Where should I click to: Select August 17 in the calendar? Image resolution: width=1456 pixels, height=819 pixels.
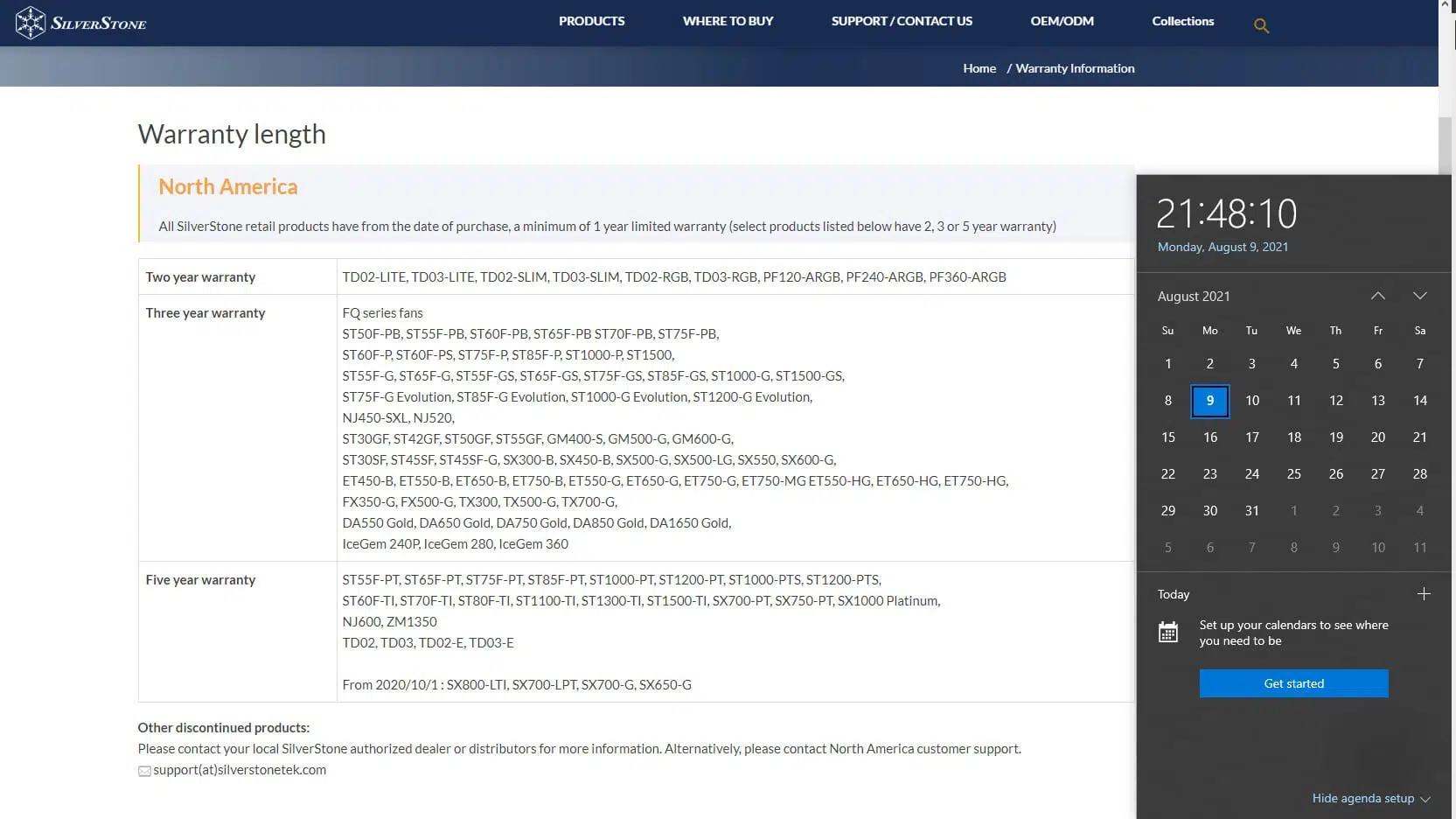click(1252, 437)
